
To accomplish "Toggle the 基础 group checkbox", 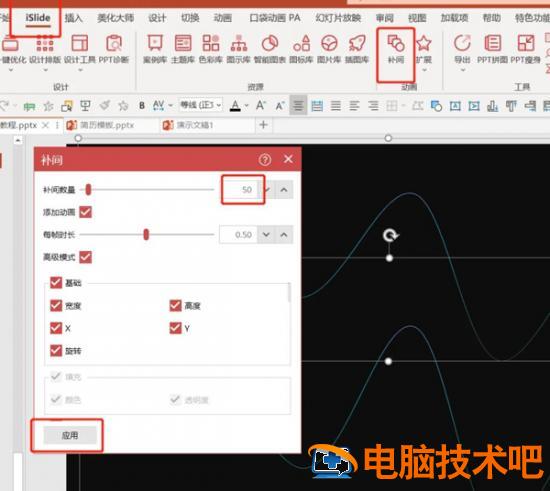I will pyautogui.click(x=56, y=283).
